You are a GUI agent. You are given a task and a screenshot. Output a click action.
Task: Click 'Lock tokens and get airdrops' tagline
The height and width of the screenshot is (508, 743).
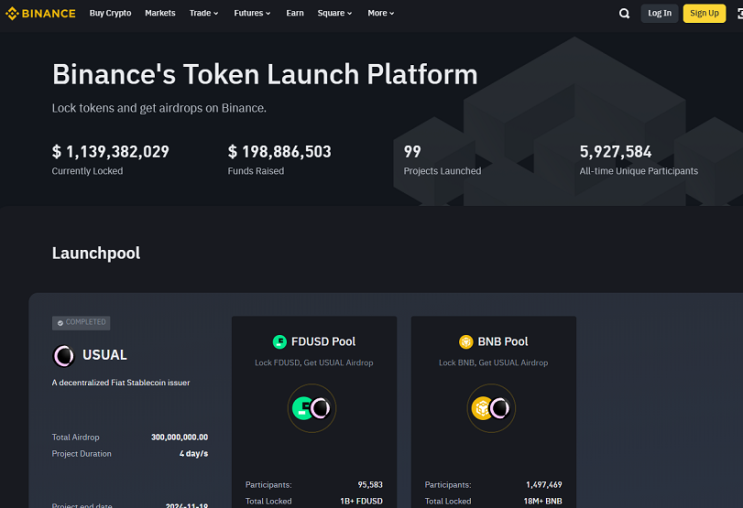(159, 109)
